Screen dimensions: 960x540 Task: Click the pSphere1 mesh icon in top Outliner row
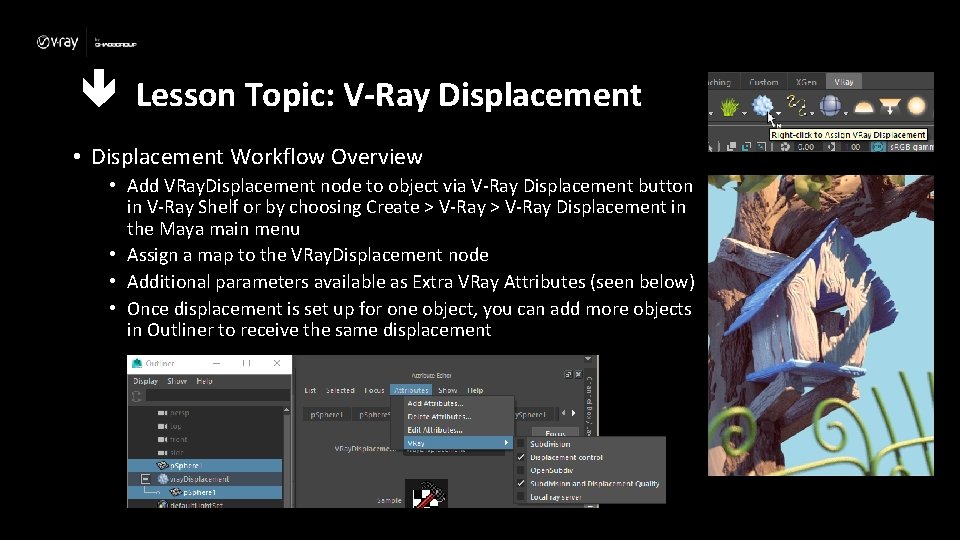tap(162, 466)
